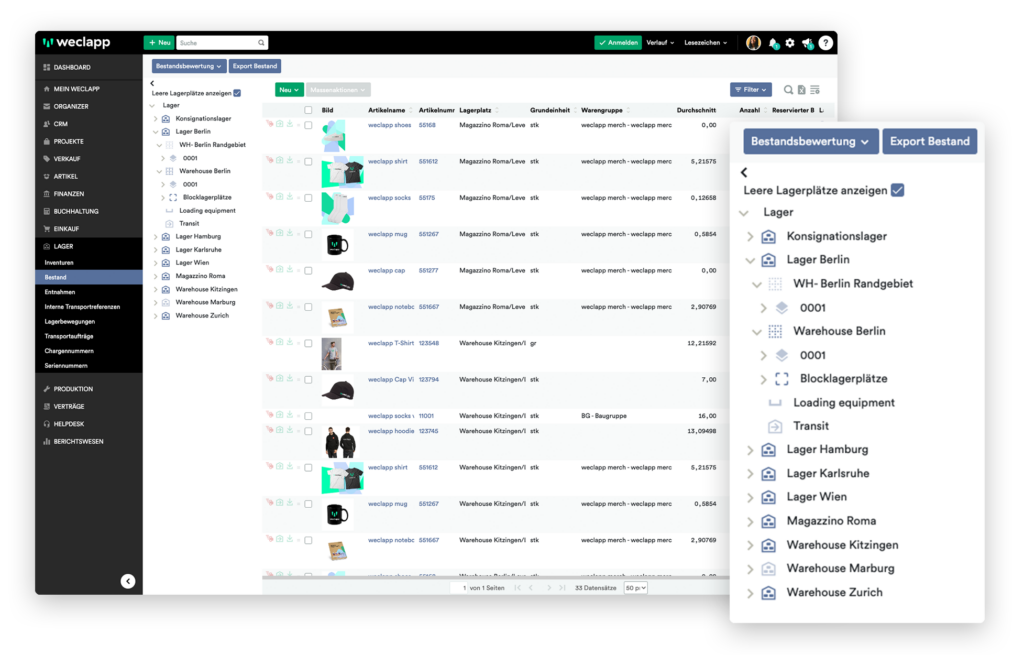Open announcements megaphone icon
1024x655 pixels.
[808, 43]
